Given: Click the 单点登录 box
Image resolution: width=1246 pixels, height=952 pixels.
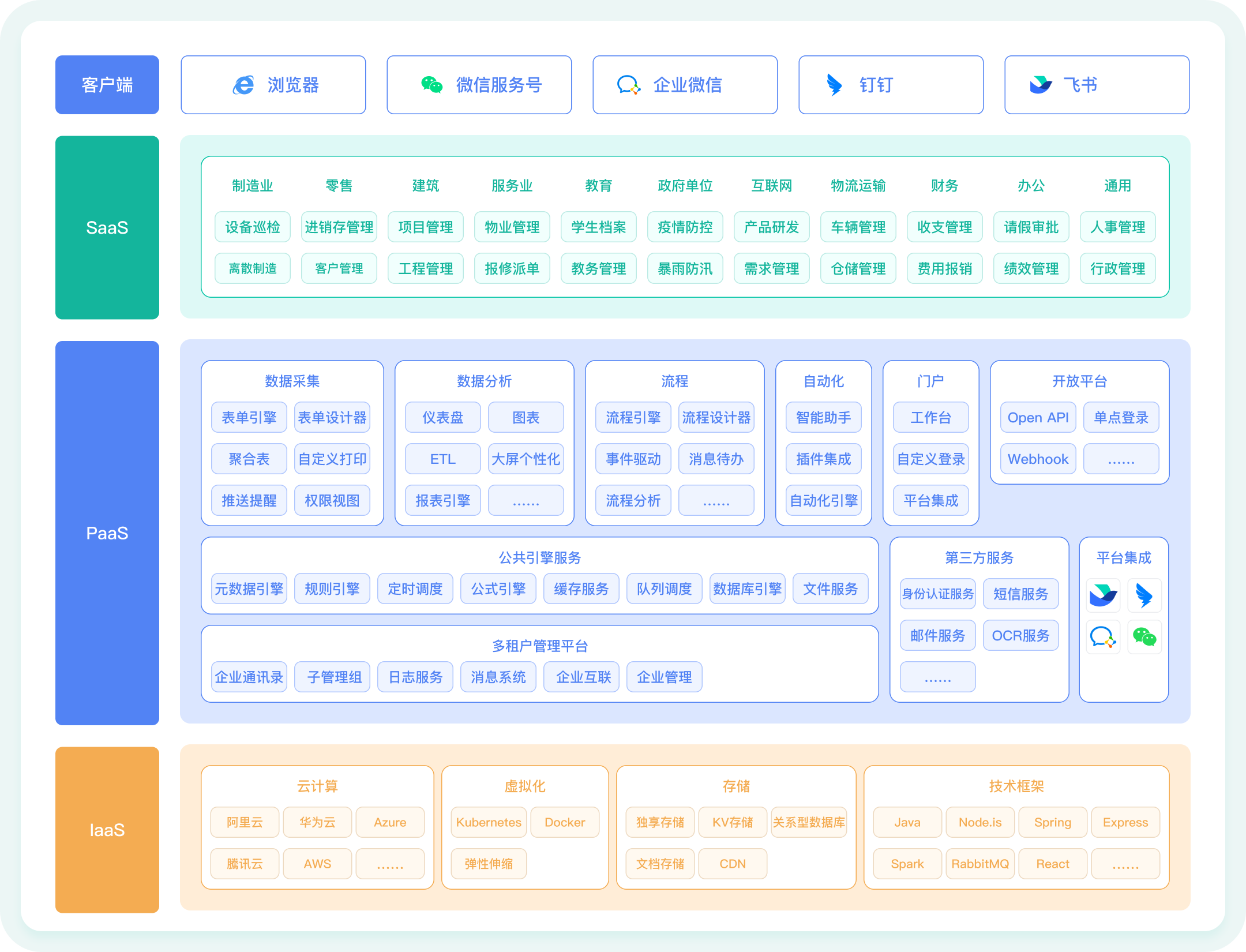Looking at the screenshot, I should pos(1121,417).
